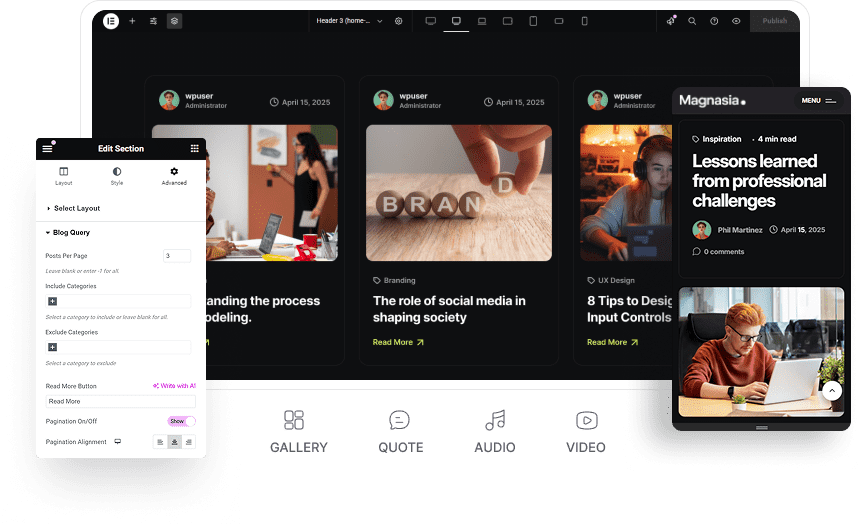Switch to the Style tab
The height and width of the screenshot is (524, 861).
(x=117, y=176)
